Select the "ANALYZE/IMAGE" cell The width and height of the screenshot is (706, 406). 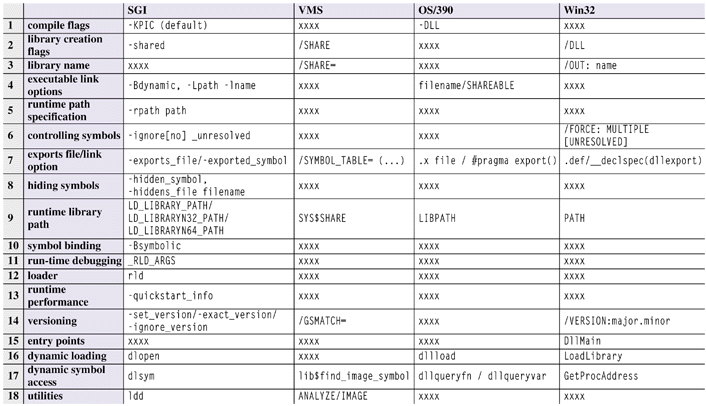click(x=336, y=397)
